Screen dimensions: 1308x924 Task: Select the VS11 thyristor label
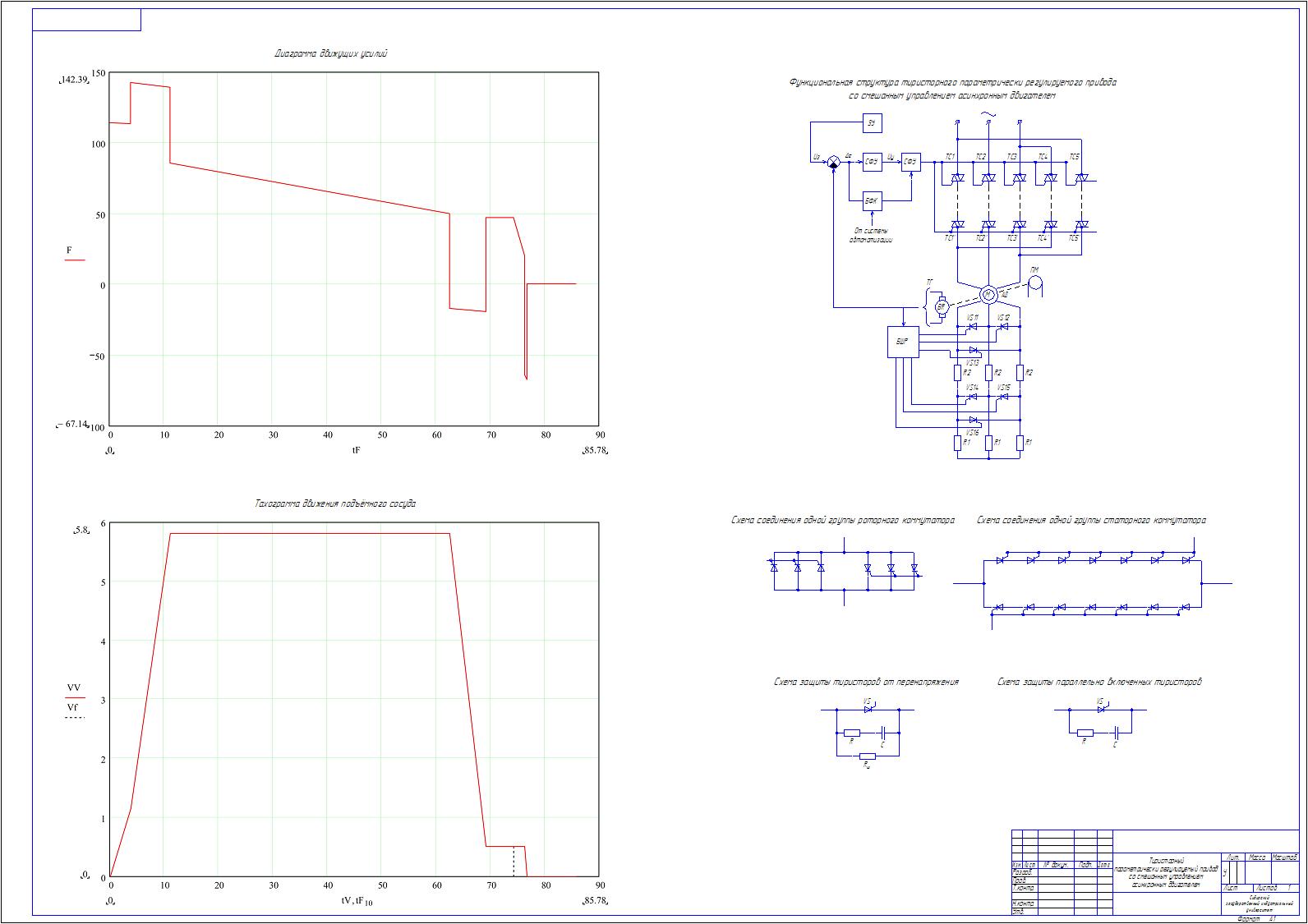pyautogui.click(x=973, y=318)
